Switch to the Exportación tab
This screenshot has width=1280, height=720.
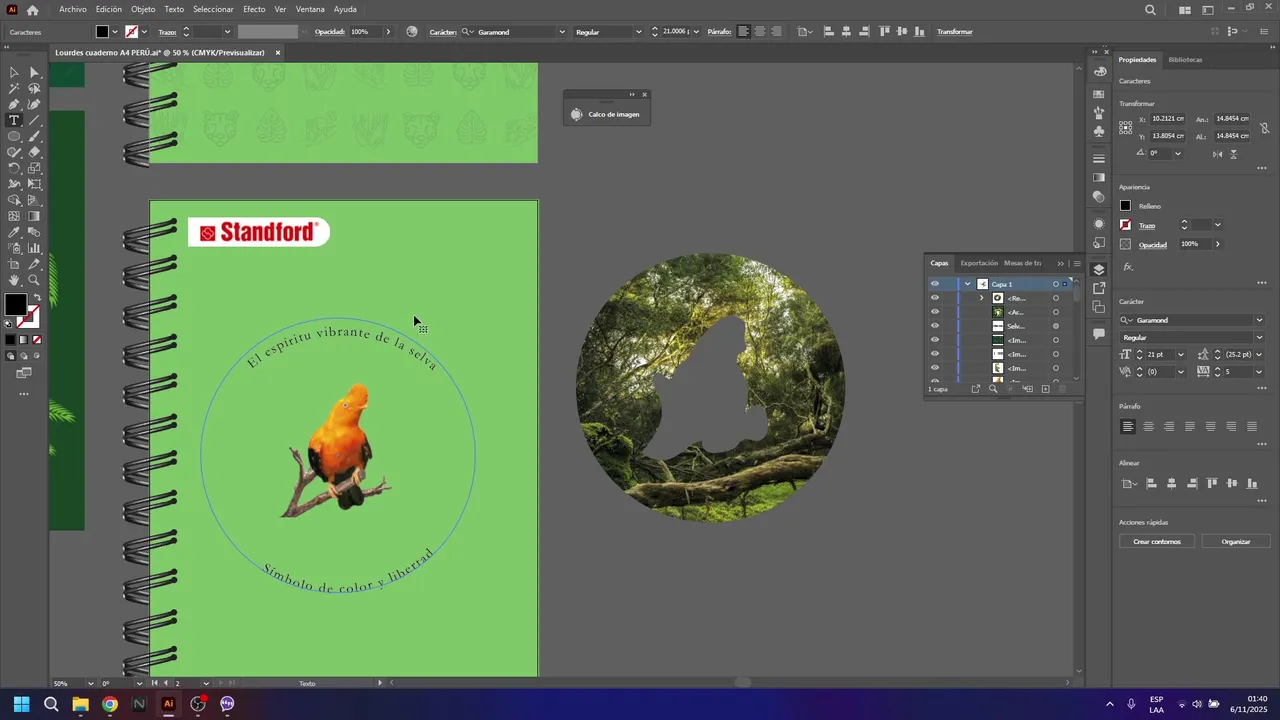(x=979, y=263)
